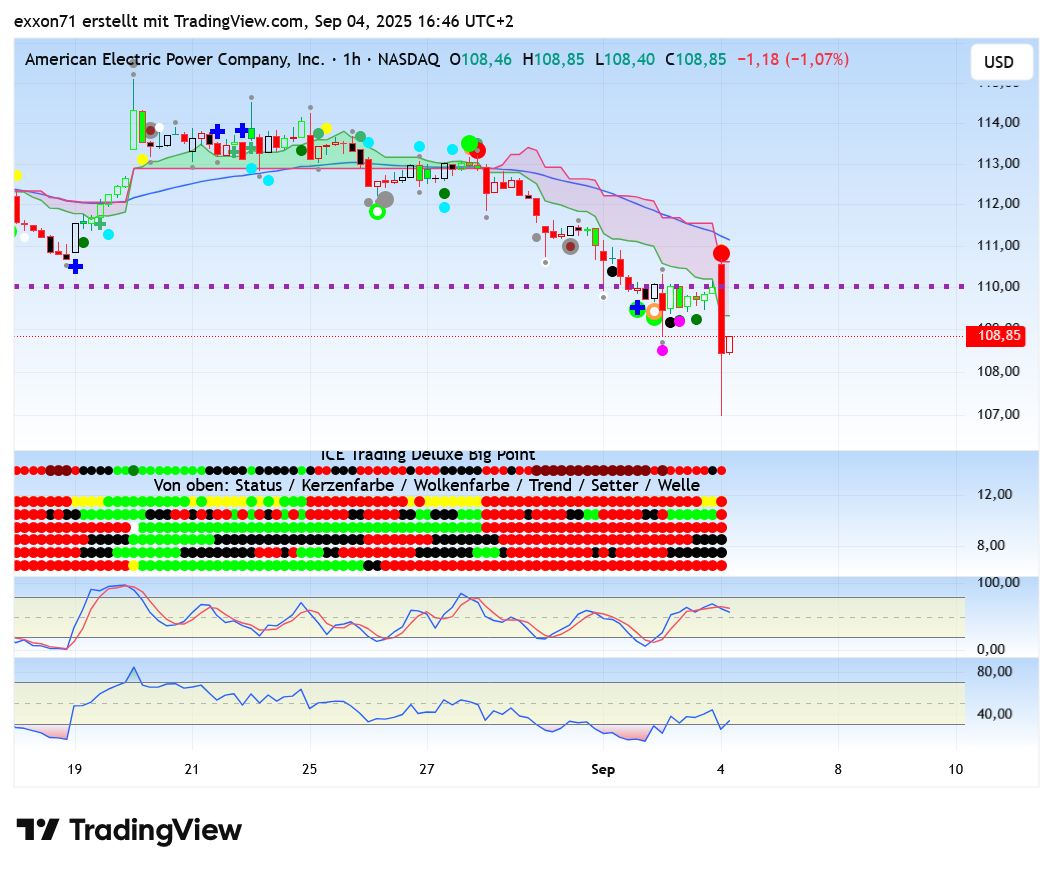Click the orange hollow ring signal marker

point(655,312)
